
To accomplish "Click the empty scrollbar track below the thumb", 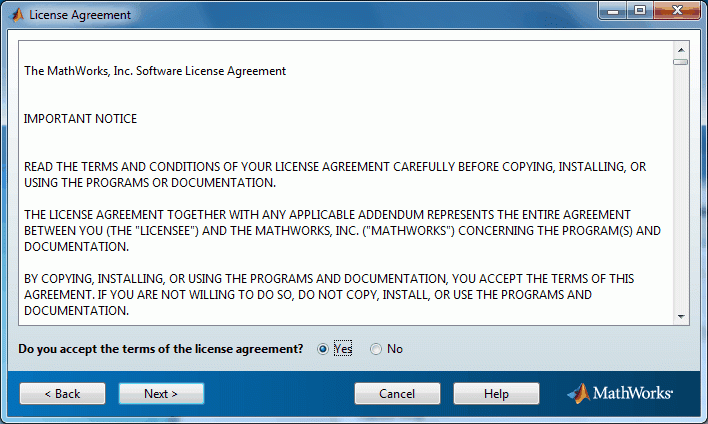I will tap(681, 187).
